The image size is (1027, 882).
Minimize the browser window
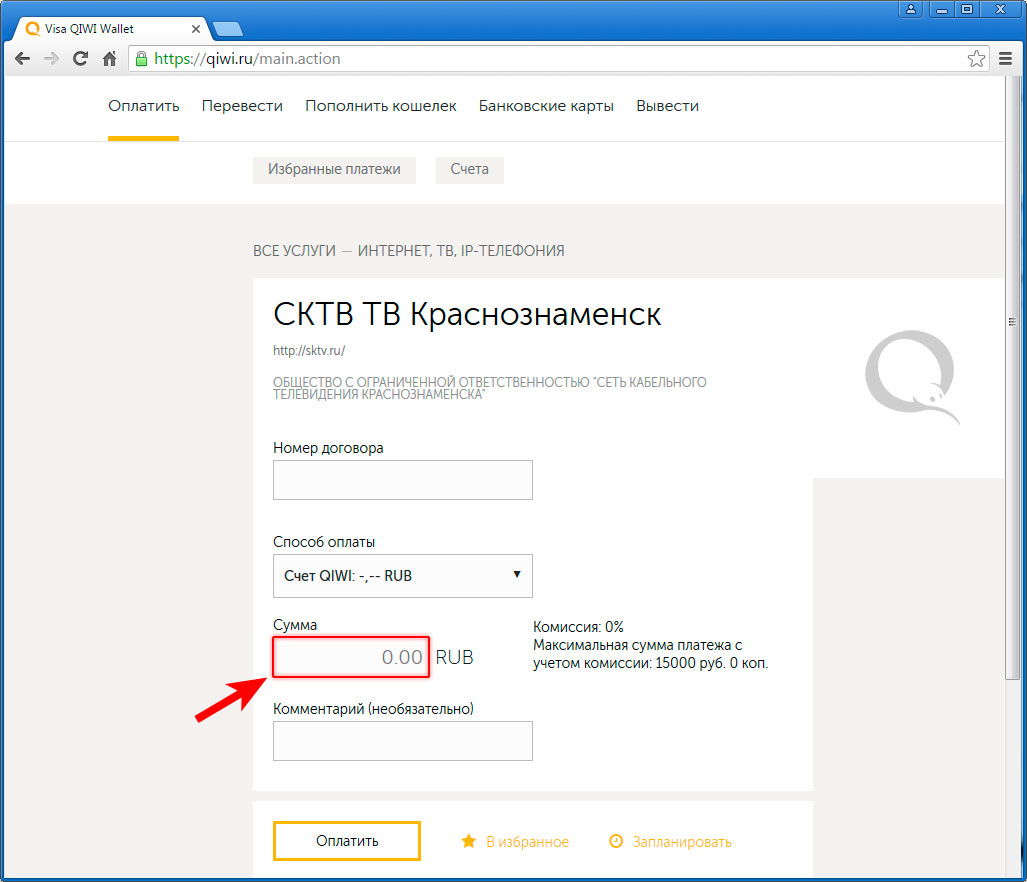tap(942, 9)
